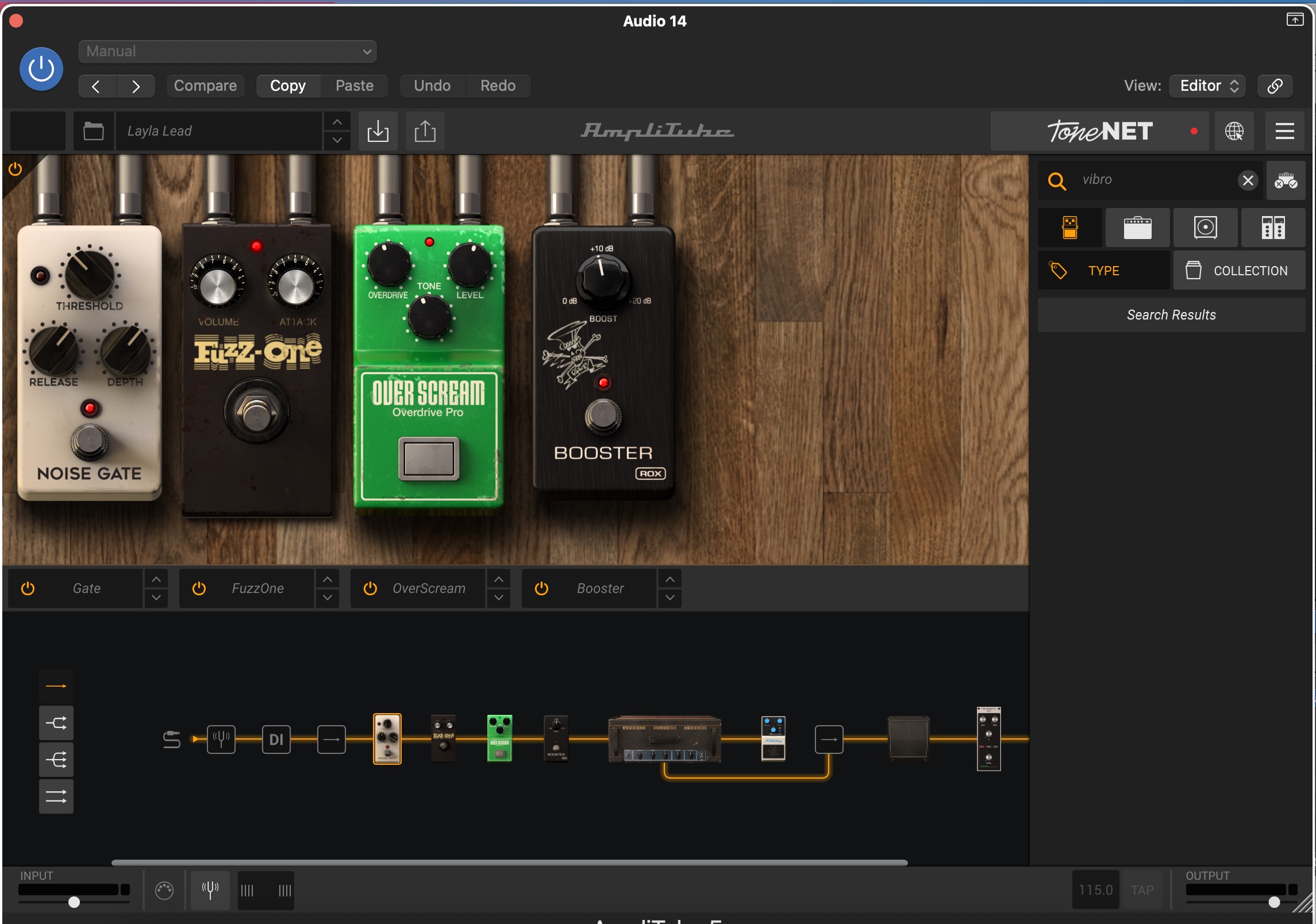Image resolution: width=1316 pixels, height=924 pixels.
Task: Click the TAP tempo button
Action: (x=1142, y=891)
